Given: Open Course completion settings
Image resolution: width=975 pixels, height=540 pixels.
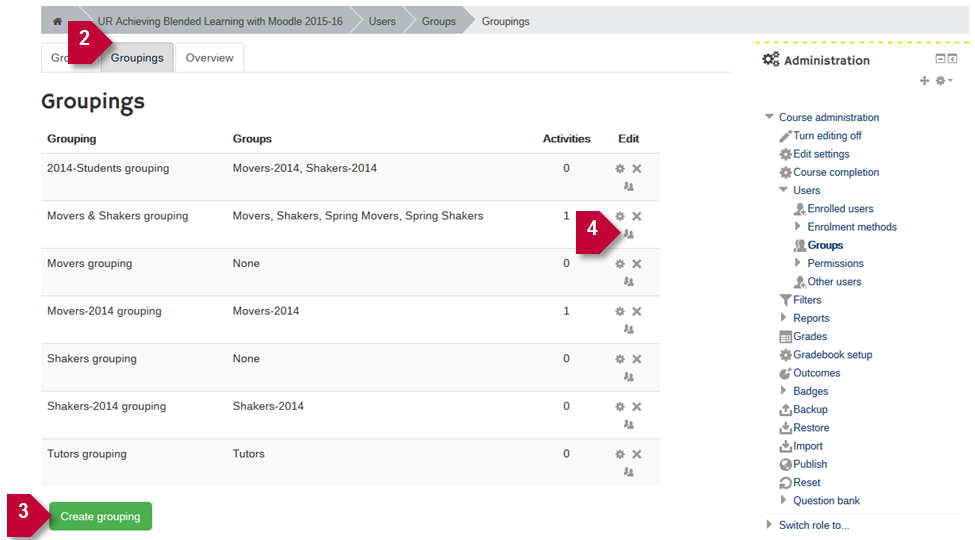Looking at the screenshot, I should (x=836, y=172).
